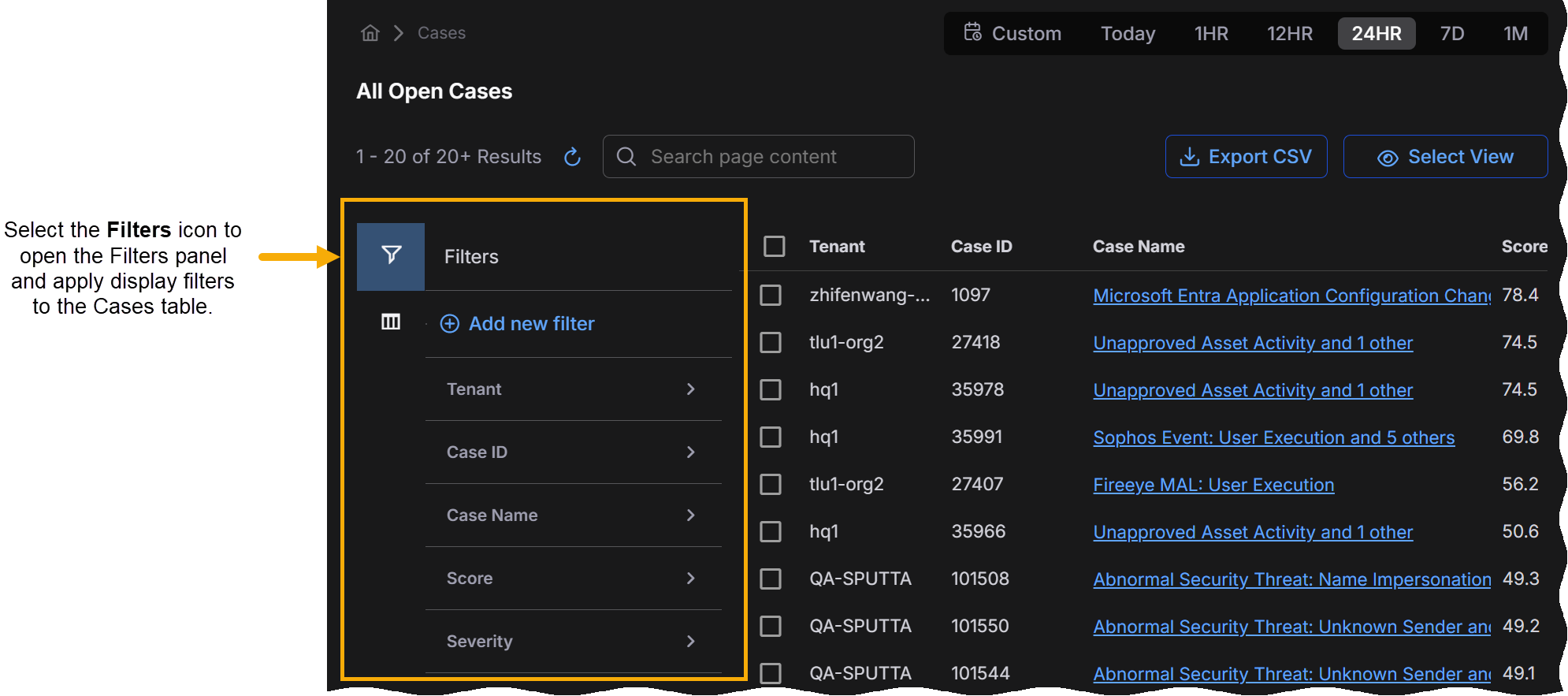Open the Fireeye MAL: User Execution case

1213,485
